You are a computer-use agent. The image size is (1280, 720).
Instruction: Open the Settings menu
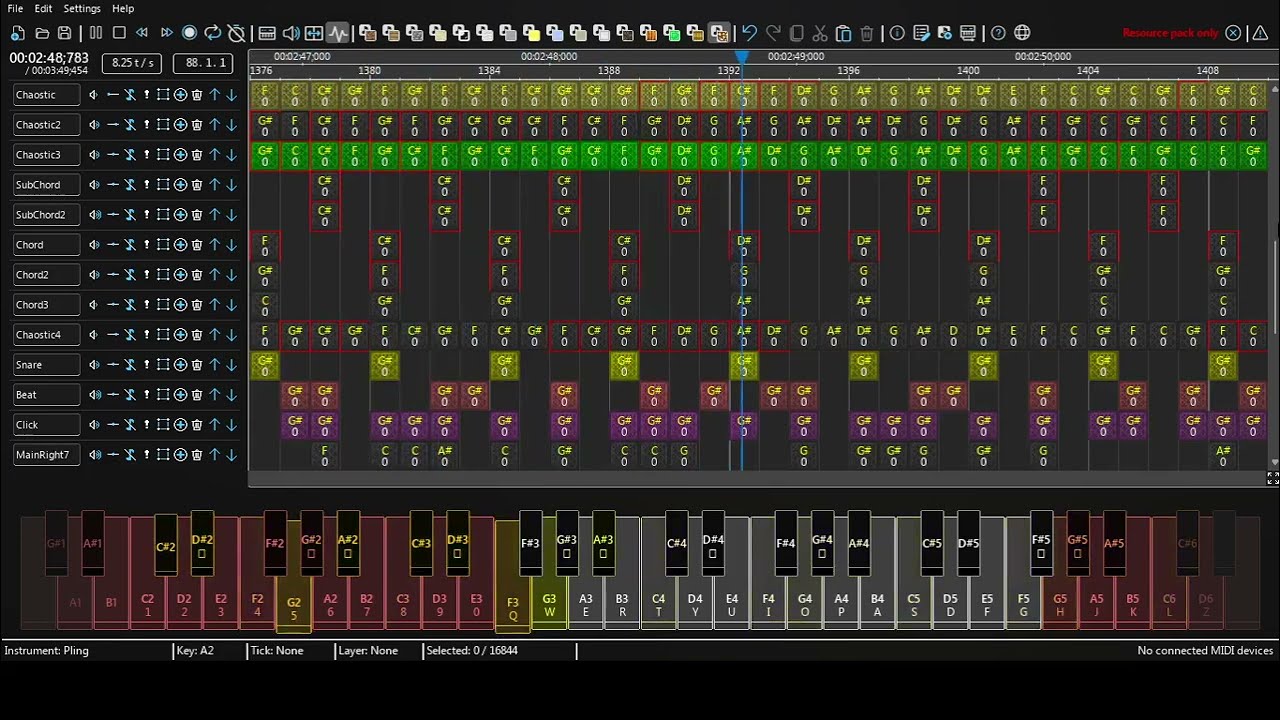pyautogui.click(x=82, y=8)
